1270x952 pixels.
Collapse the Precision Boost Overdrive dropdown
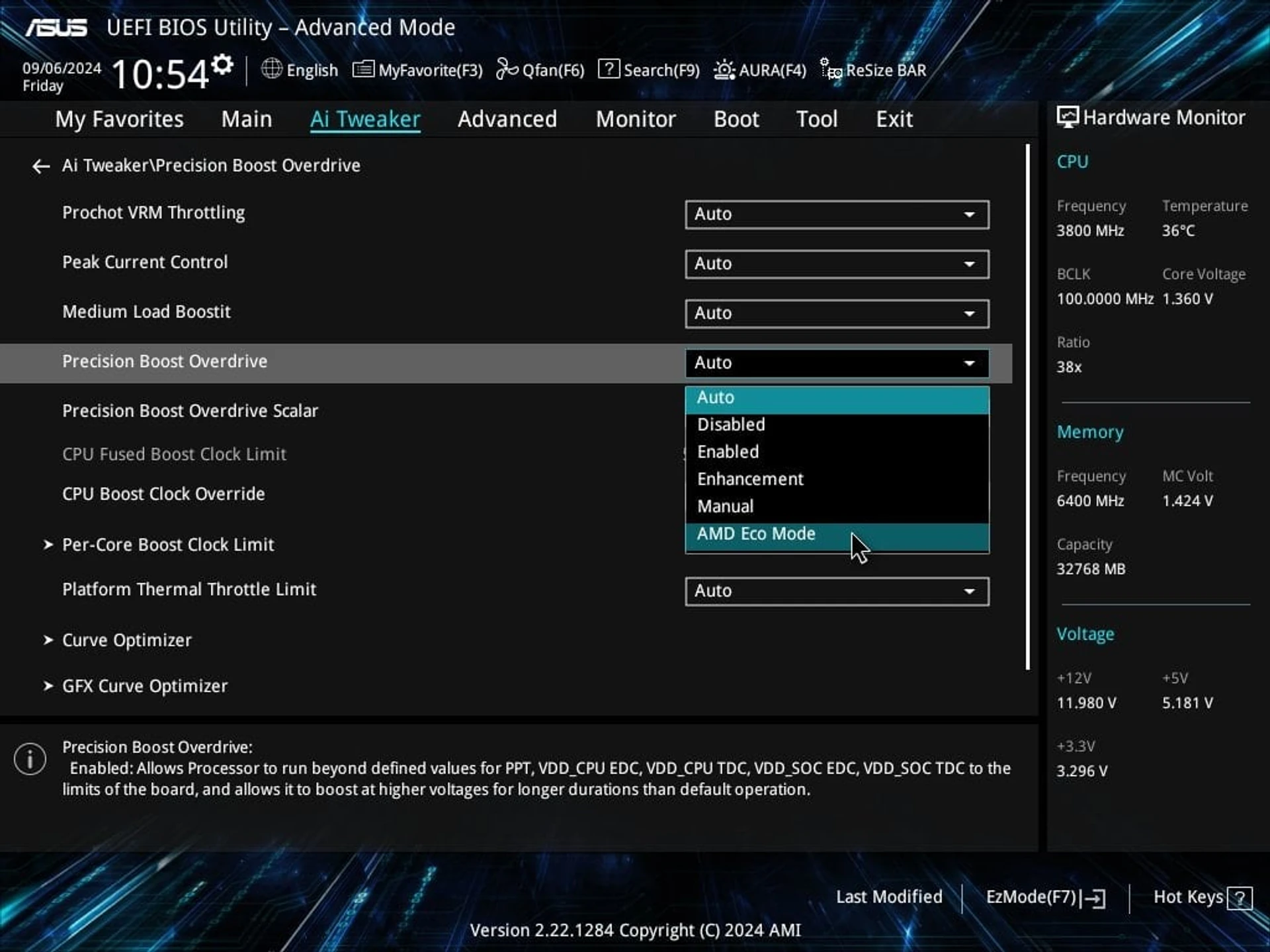837,363
